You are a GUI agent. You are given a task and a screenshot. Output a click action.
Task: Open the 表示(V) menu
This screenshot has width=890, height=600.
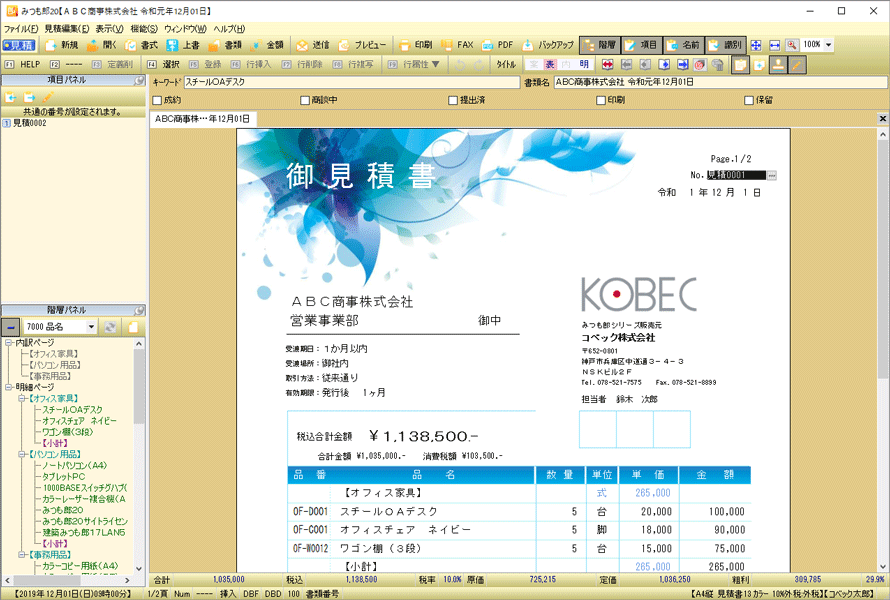(109, 29)
